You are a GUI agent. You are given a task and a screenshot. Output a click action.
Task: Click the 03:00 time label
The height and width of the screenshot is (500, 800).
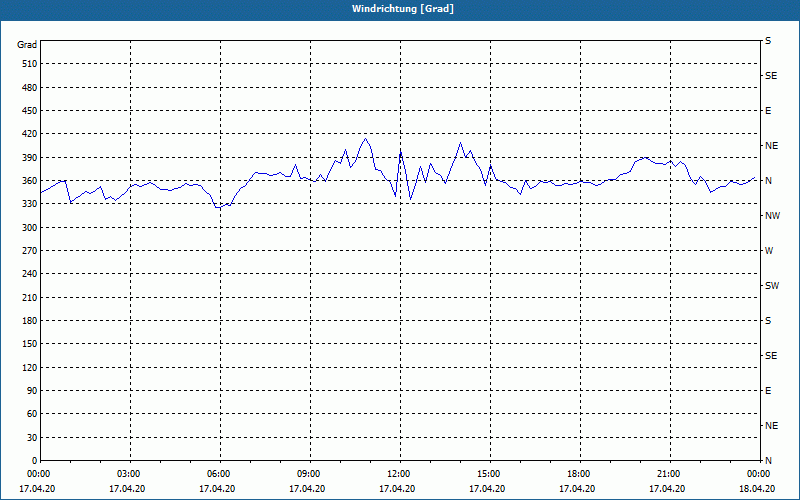click(x=131, y=474)
